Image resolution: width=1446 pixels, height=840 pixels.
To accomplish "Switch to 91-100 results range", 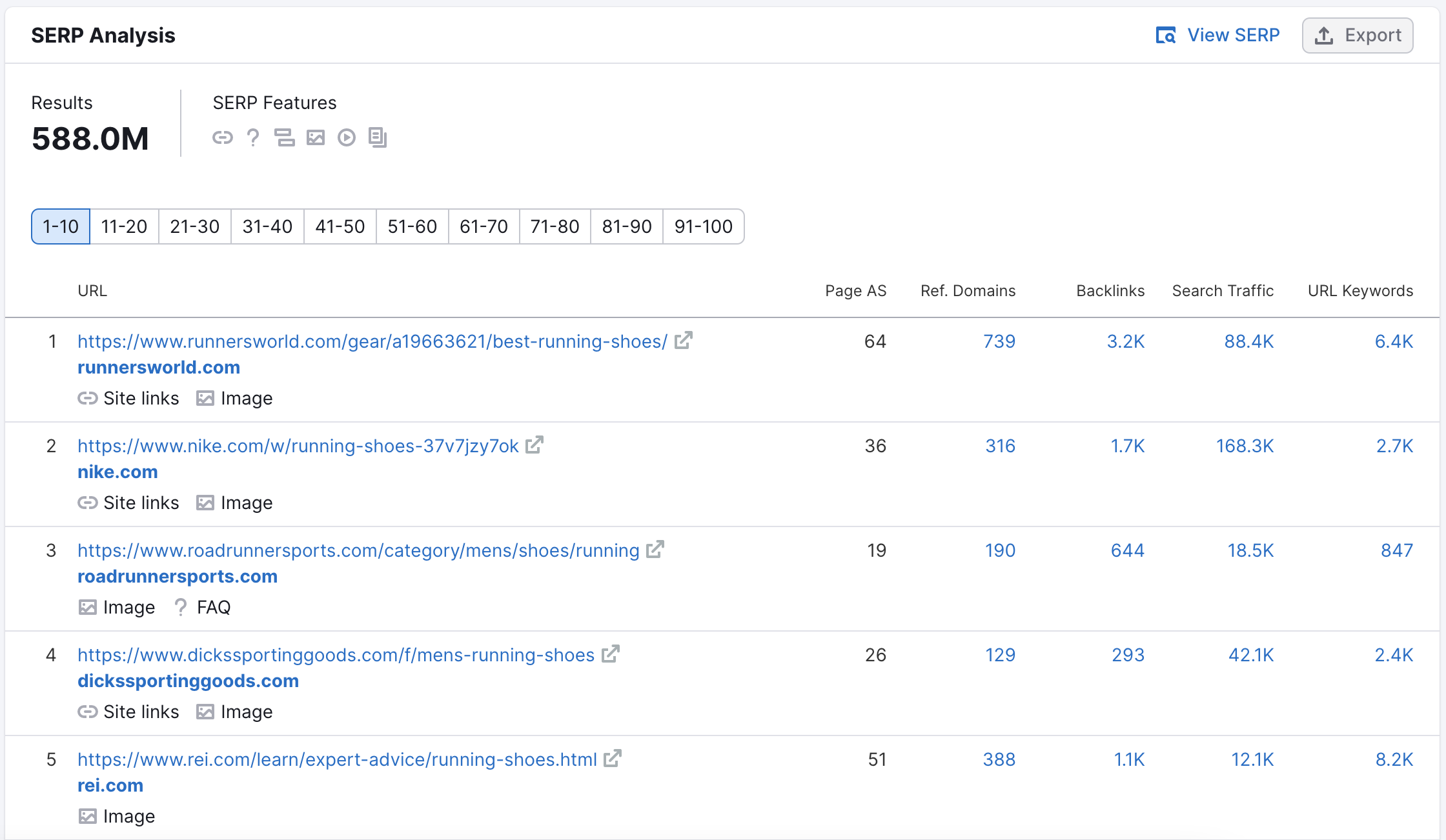I will click(704, 226).
